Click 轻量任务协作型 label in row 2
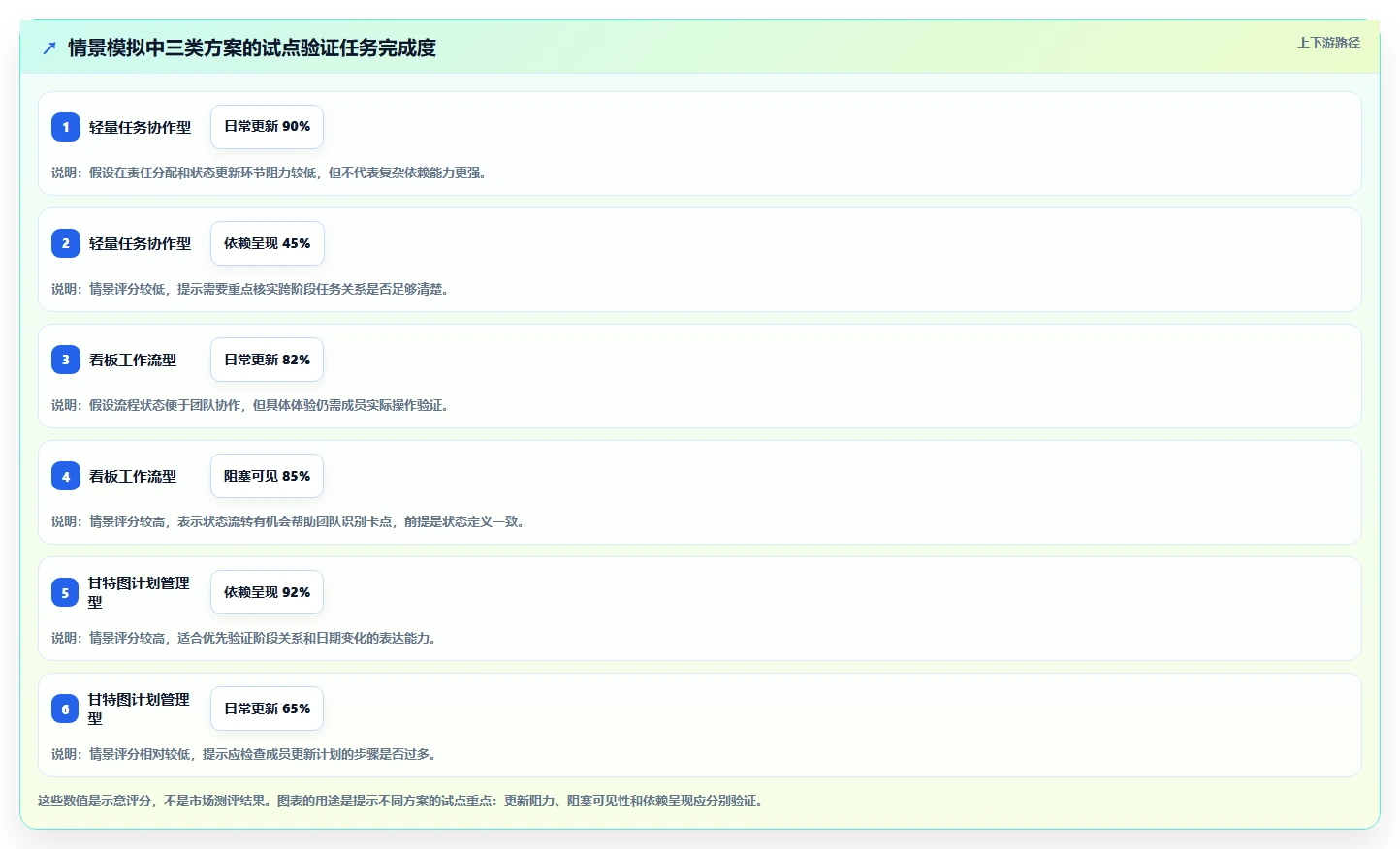The image size is (1400, 849). [x=140, y=243]
